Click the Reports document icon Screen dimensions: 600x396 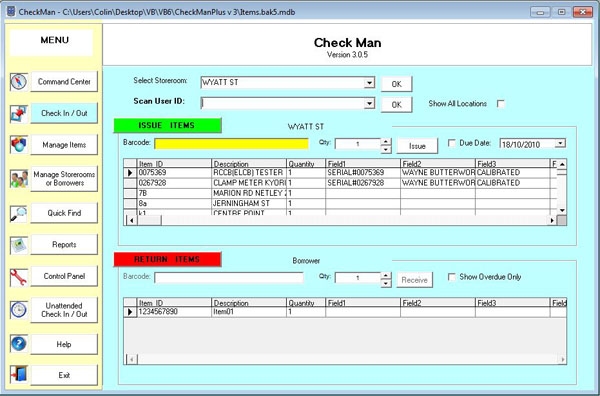click(19, 245)
